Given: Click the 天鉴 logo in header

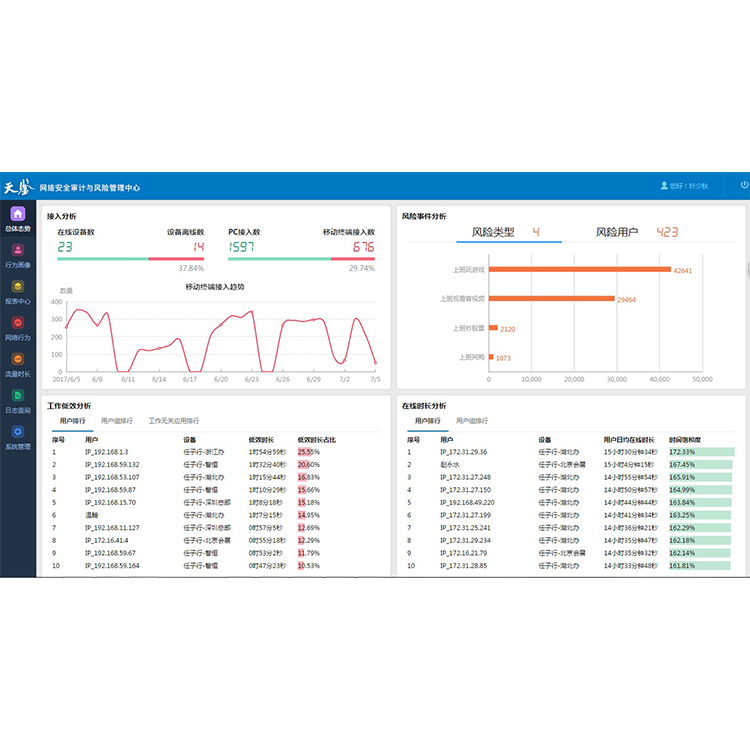Looking at the screenshot, I should click(19, 187).
